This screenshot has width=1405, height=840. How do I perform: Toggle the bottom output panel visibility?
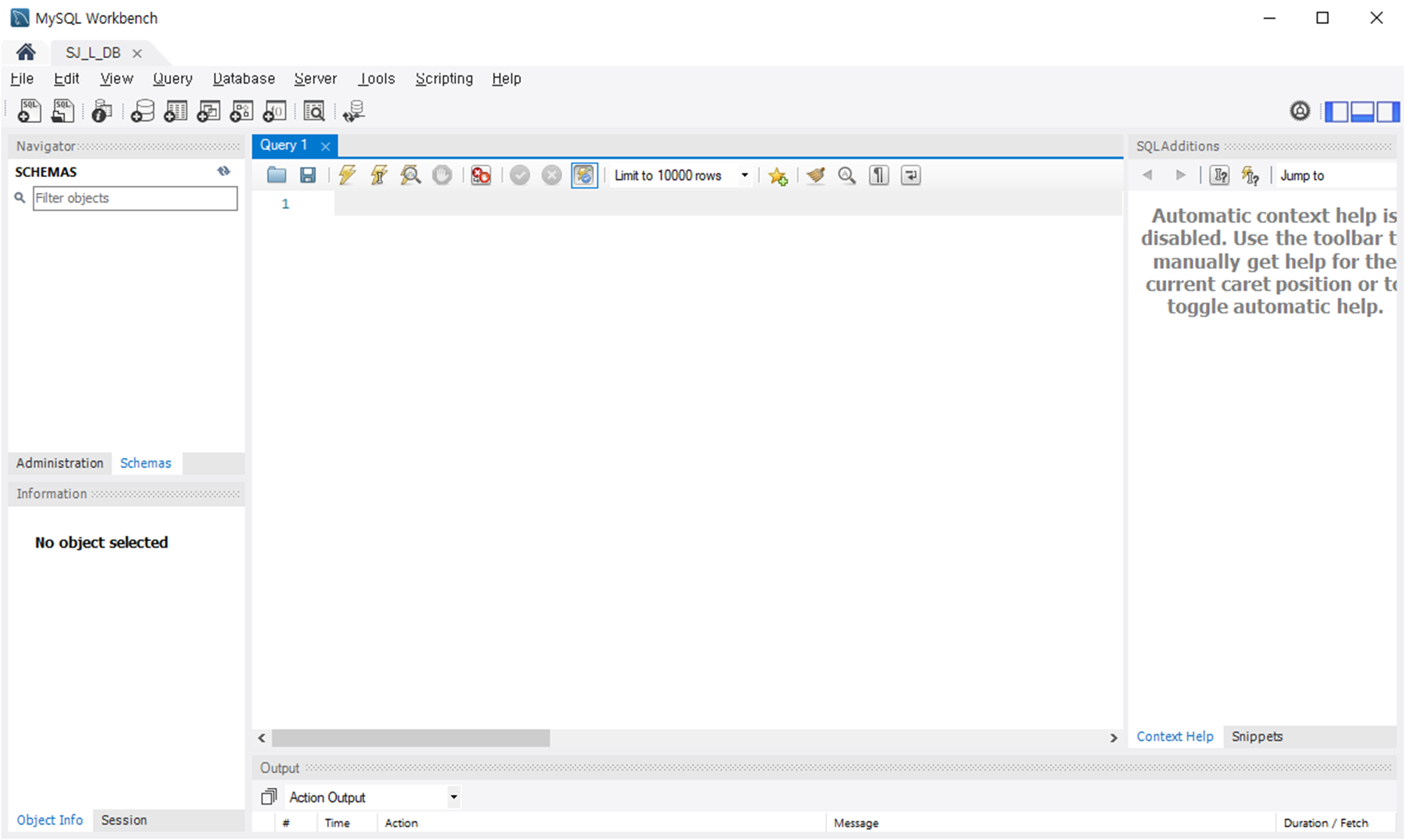(1362, 111)
